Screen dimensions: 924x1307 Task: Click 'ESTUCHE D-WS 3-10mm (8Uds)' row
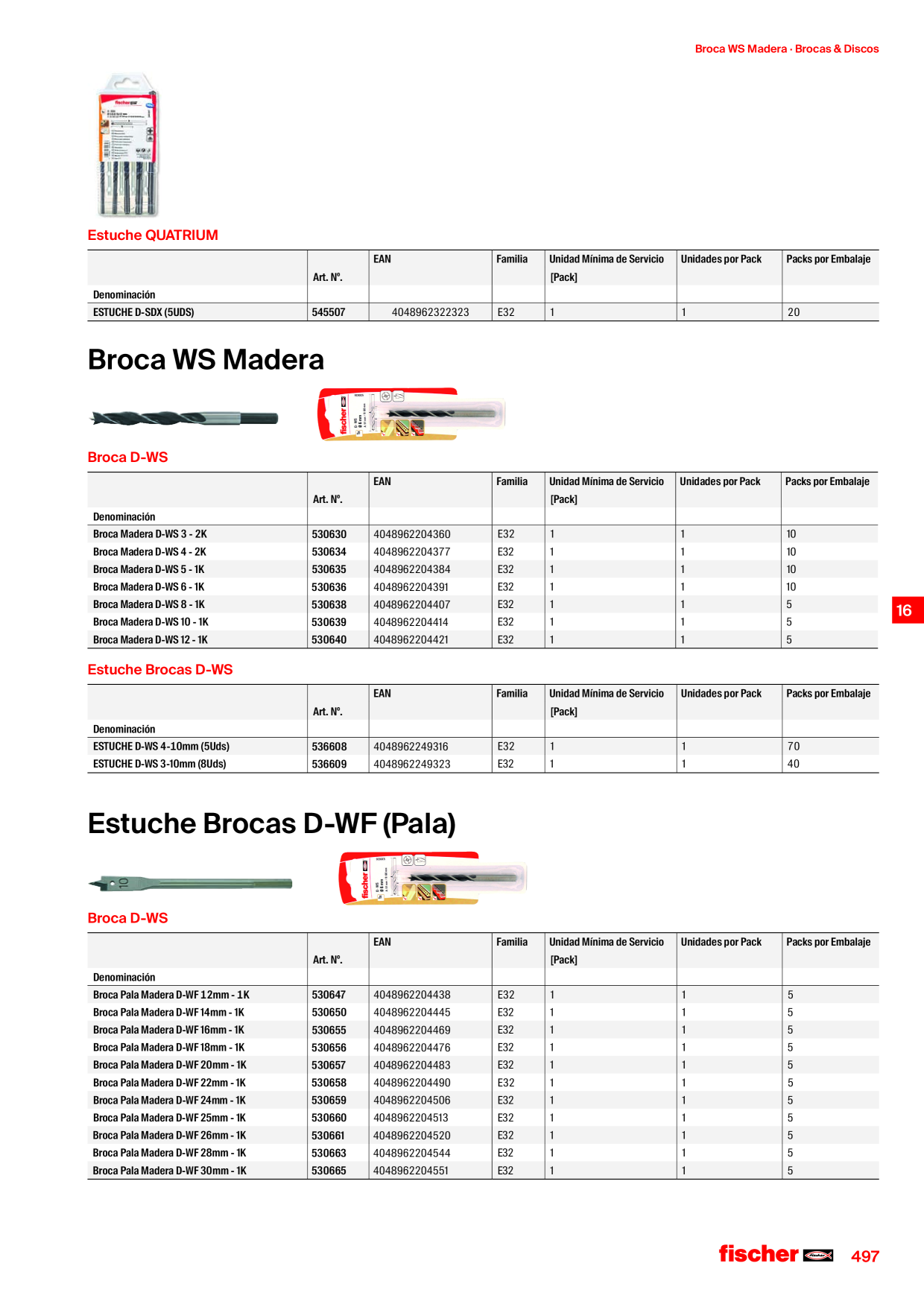coord(483,764)
